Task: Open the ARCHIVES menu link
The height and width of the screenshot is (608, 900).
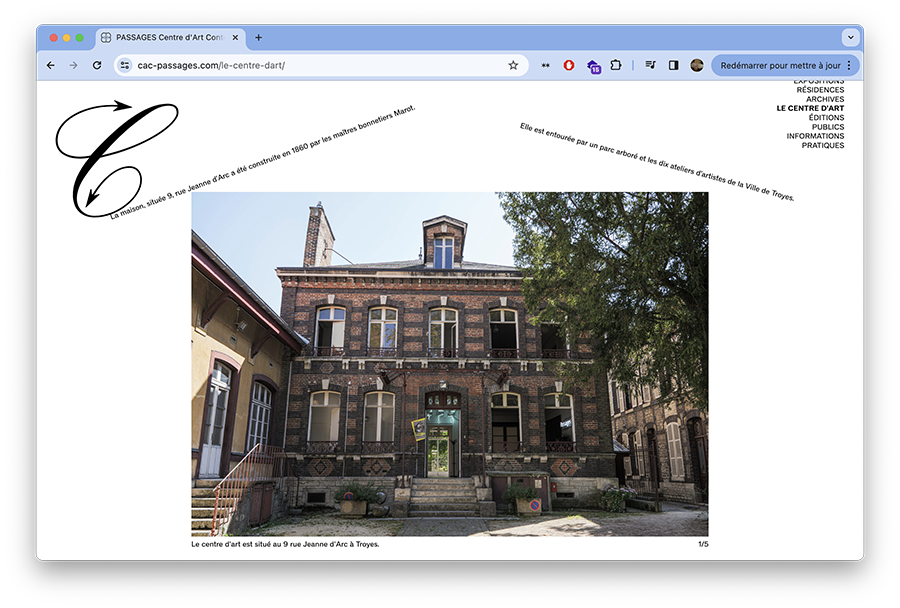Action: tap(825, 99)
